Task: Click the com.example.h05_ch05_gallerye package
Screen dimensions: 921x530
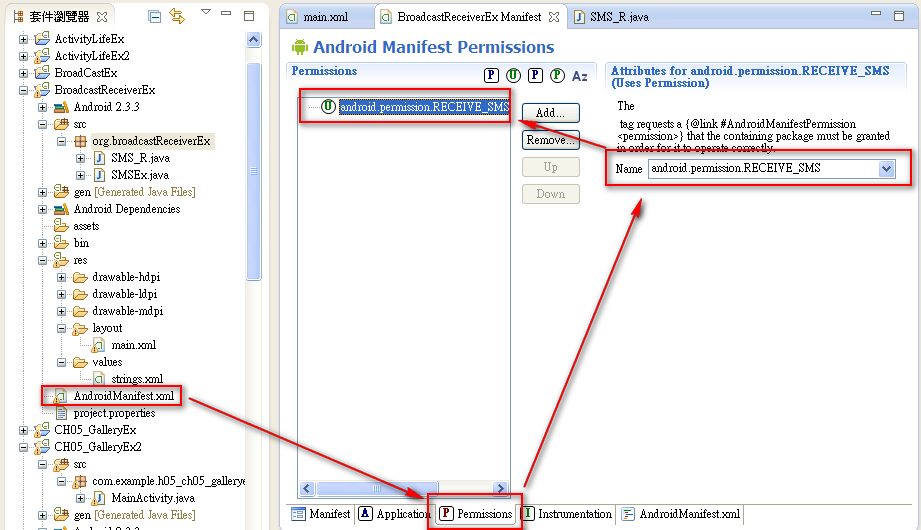Action: tap(169, 481)
